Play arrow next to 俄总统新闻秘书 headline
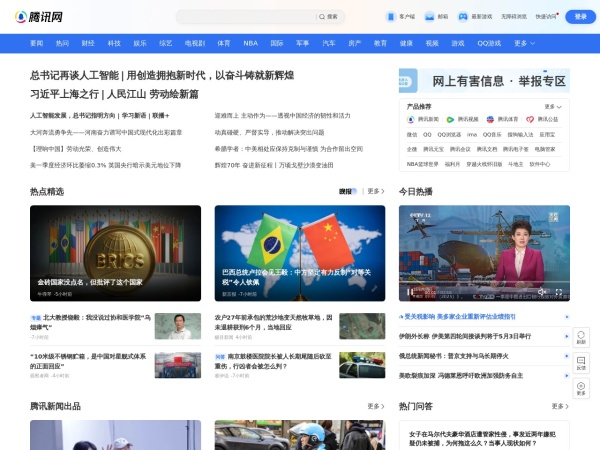Image resolution: width=600 pixels, height=450 pixels. coord(567,356)
